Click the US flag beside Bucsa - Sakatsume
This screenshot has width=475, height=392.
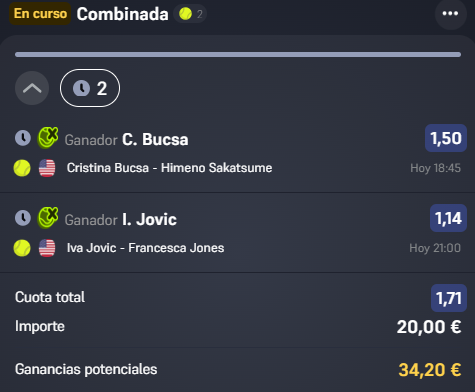click(47, 168)
